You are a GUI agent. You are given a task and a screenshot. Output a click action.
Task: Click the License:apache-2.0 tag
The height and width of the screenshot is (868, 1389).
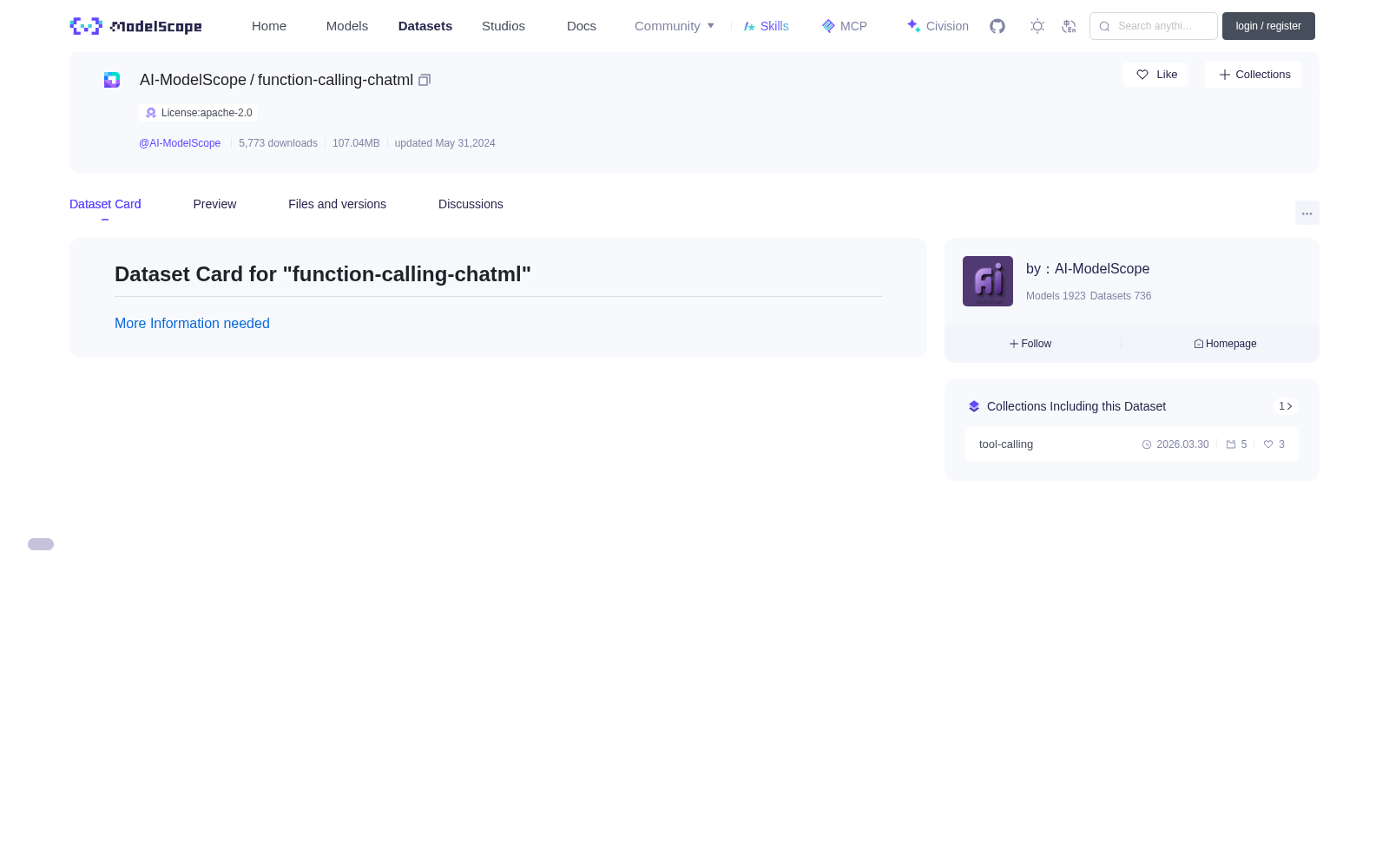pos(198,113)
